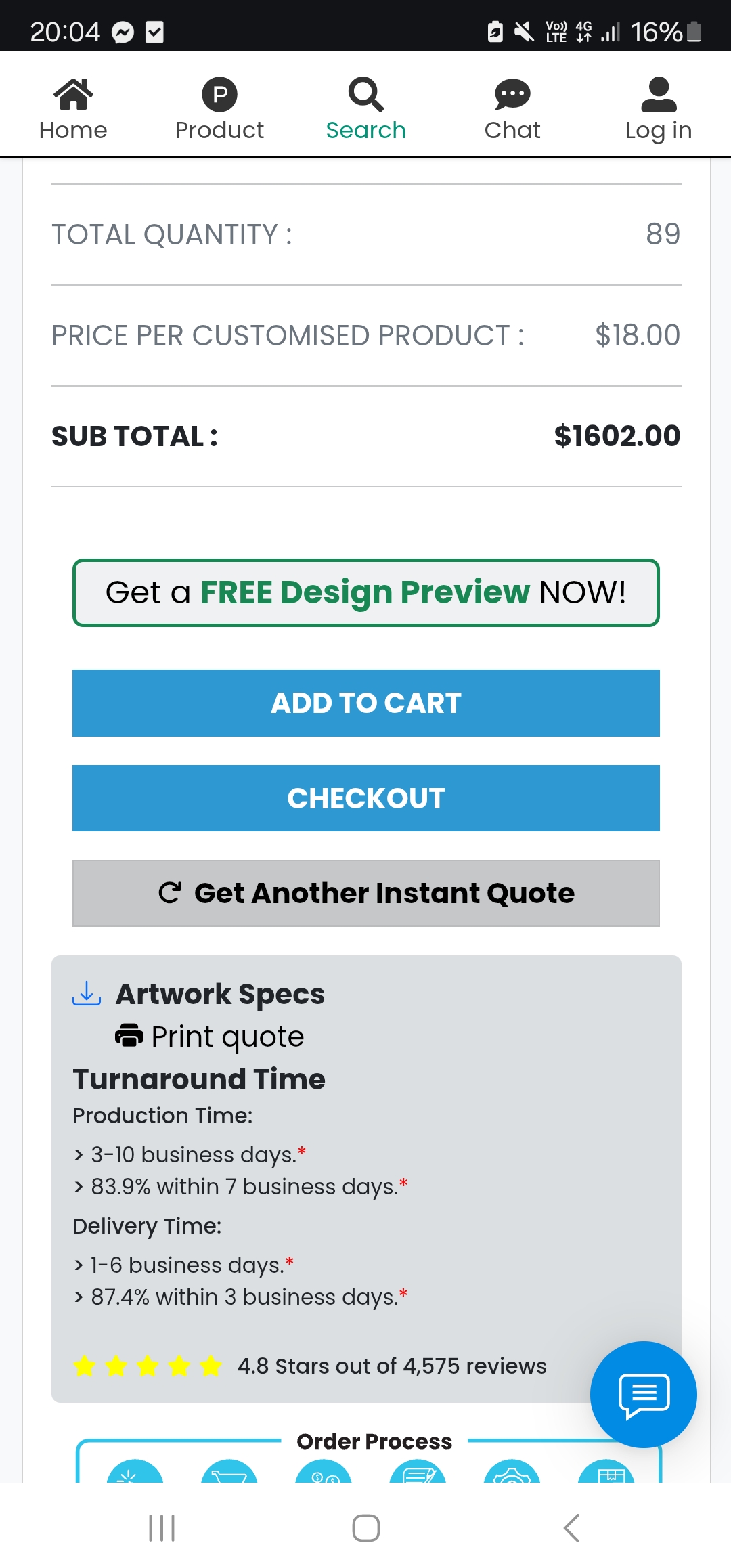Tap the star rating reviews text

click(392, 1366)
